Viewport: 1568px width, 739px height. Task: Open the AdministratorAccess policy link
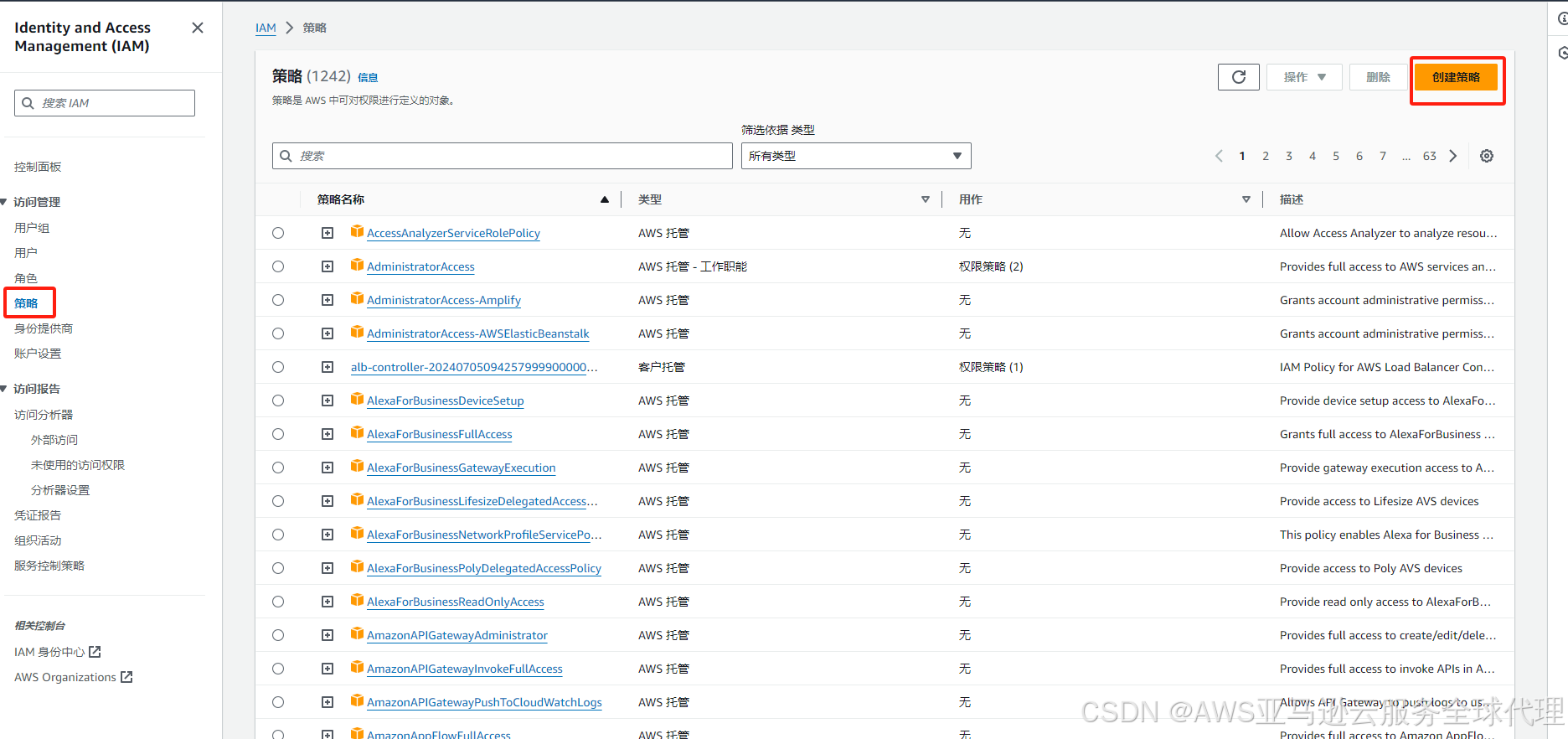tap(420, 266)
